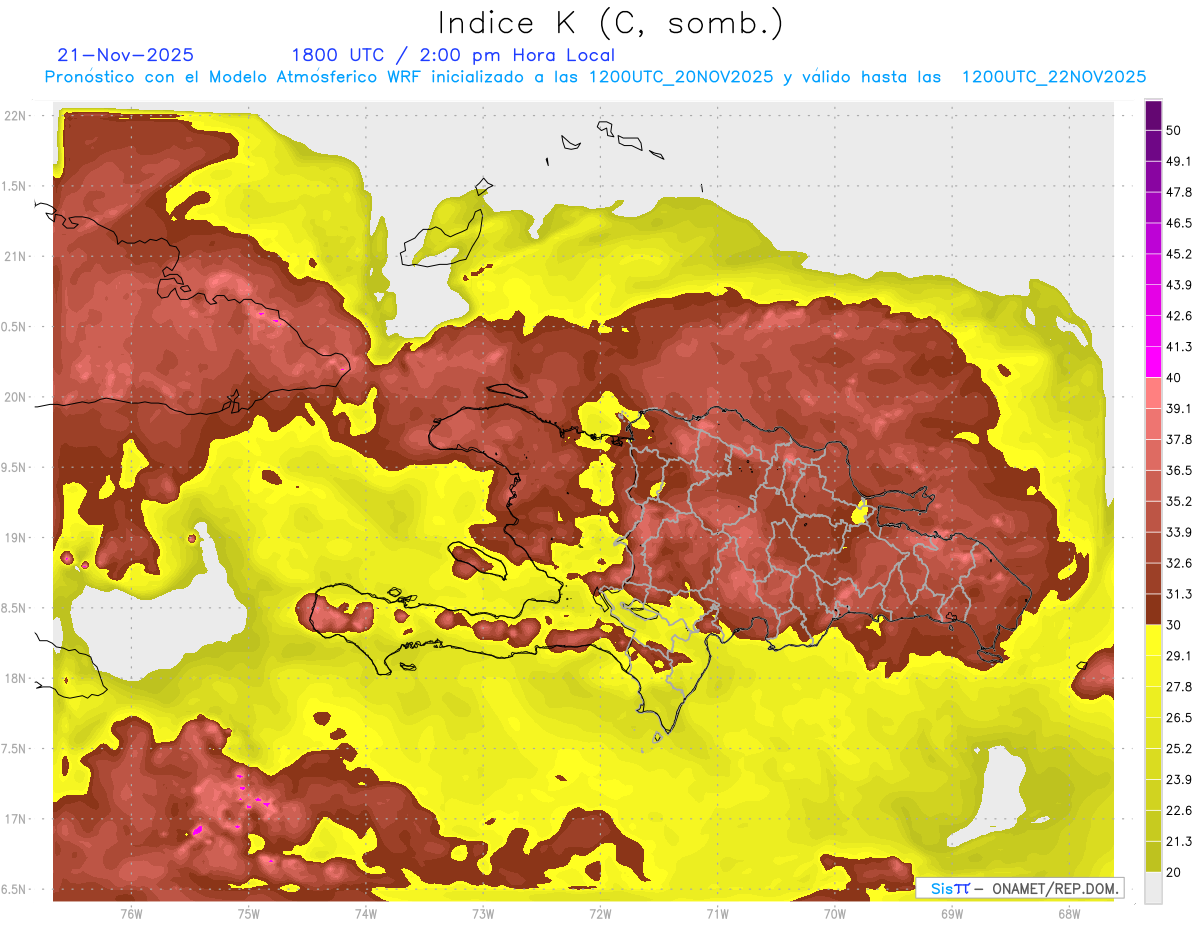Click the colorbar value "35.2"
1200x927 pixels.
click(x=1179, y=501)
